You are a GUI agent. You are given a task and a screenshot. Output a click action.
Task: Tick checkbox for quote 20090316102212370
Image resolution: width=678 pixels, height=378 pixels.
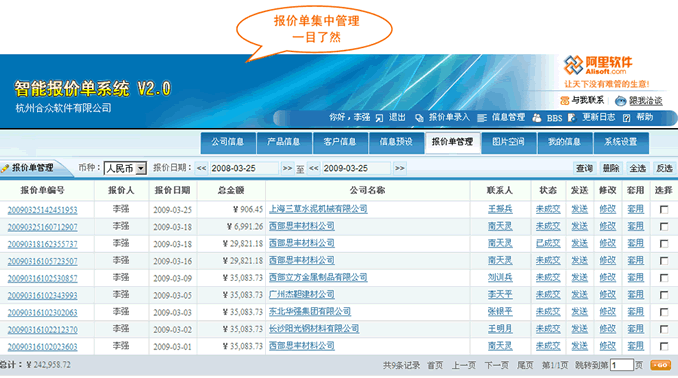(664, 329)
